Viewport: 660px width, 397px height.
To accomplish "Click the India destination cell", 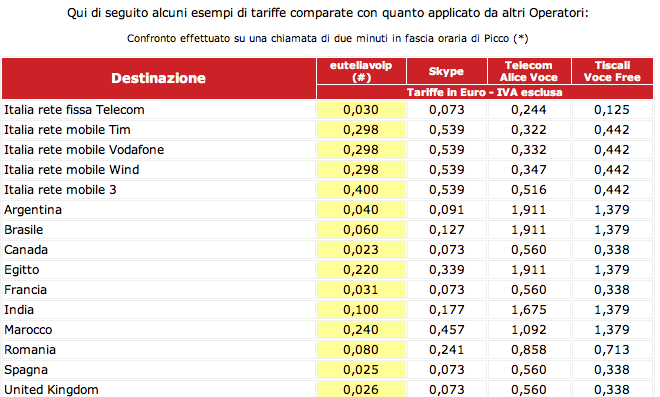I will point(159,310).
